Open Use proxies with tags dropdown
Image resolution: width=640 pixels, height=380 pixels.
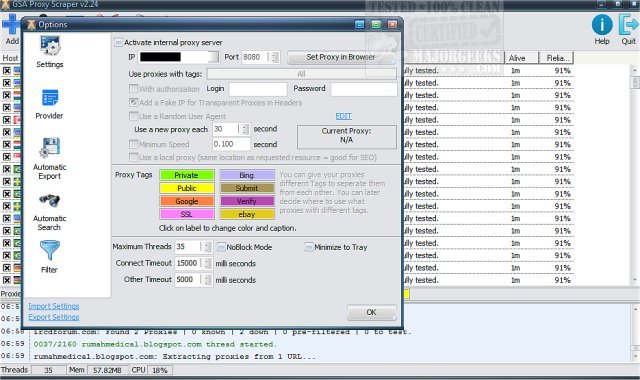click(x=301, y=74)
